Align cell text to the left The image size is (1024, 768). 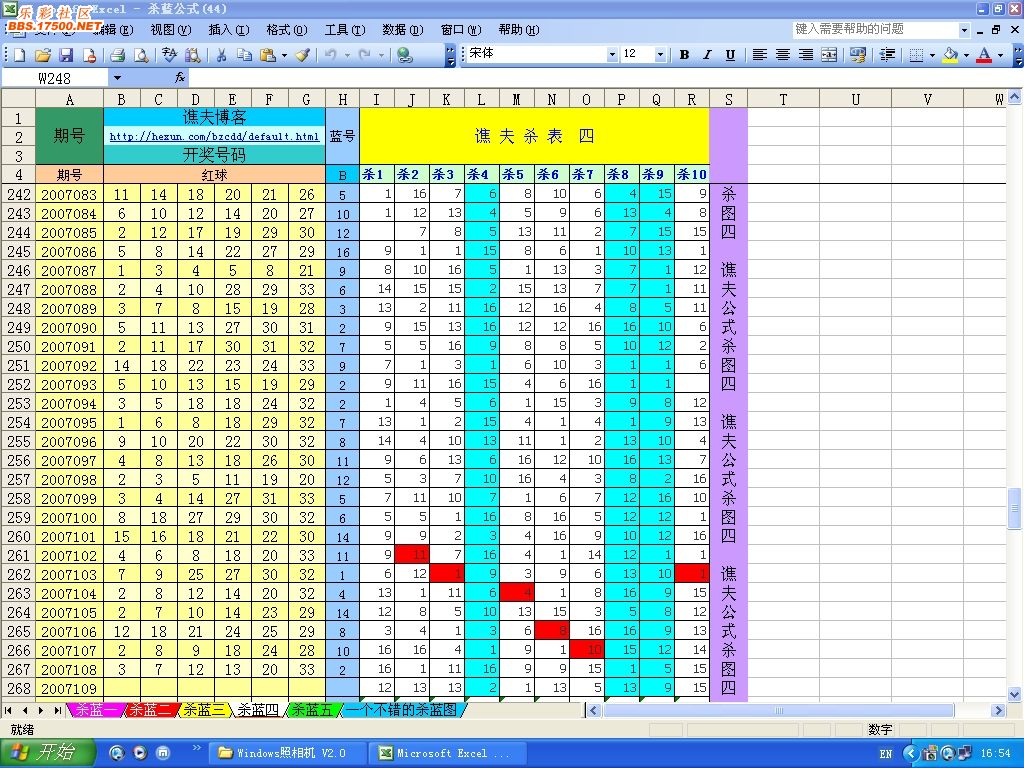point(760,55)
